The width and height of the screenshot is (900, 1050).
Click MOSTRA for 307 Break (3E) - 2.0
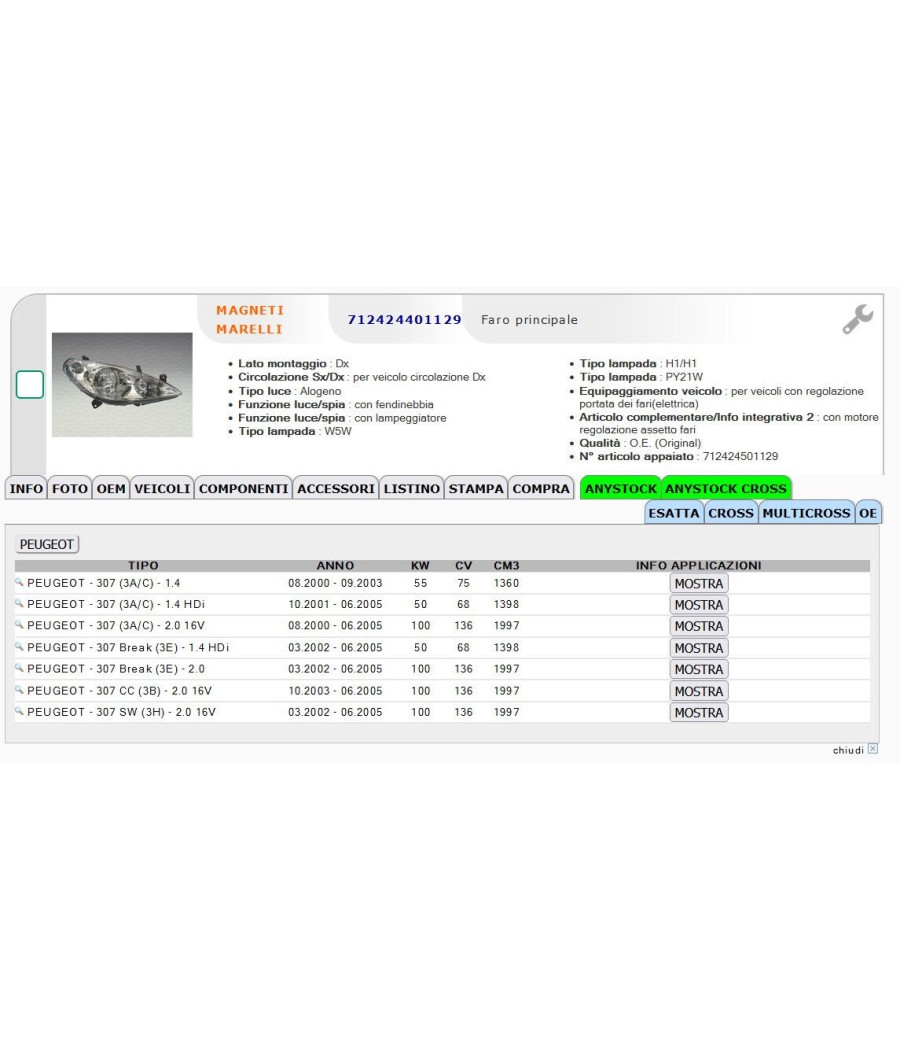tap(699, 670)
